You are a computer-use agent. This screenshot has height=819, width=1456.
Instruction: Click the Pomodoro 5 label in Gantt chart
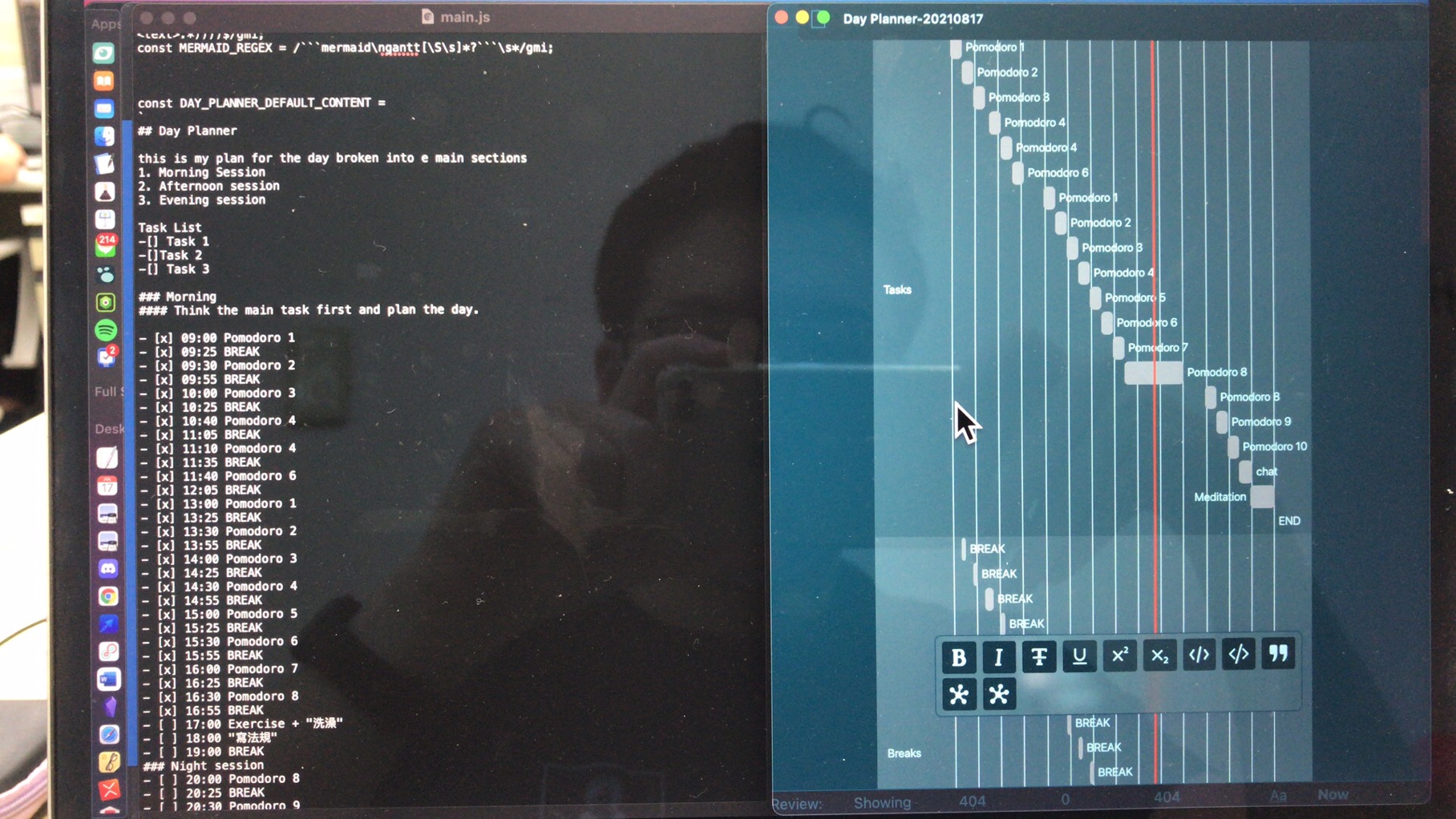click(x=1134, y=297)
